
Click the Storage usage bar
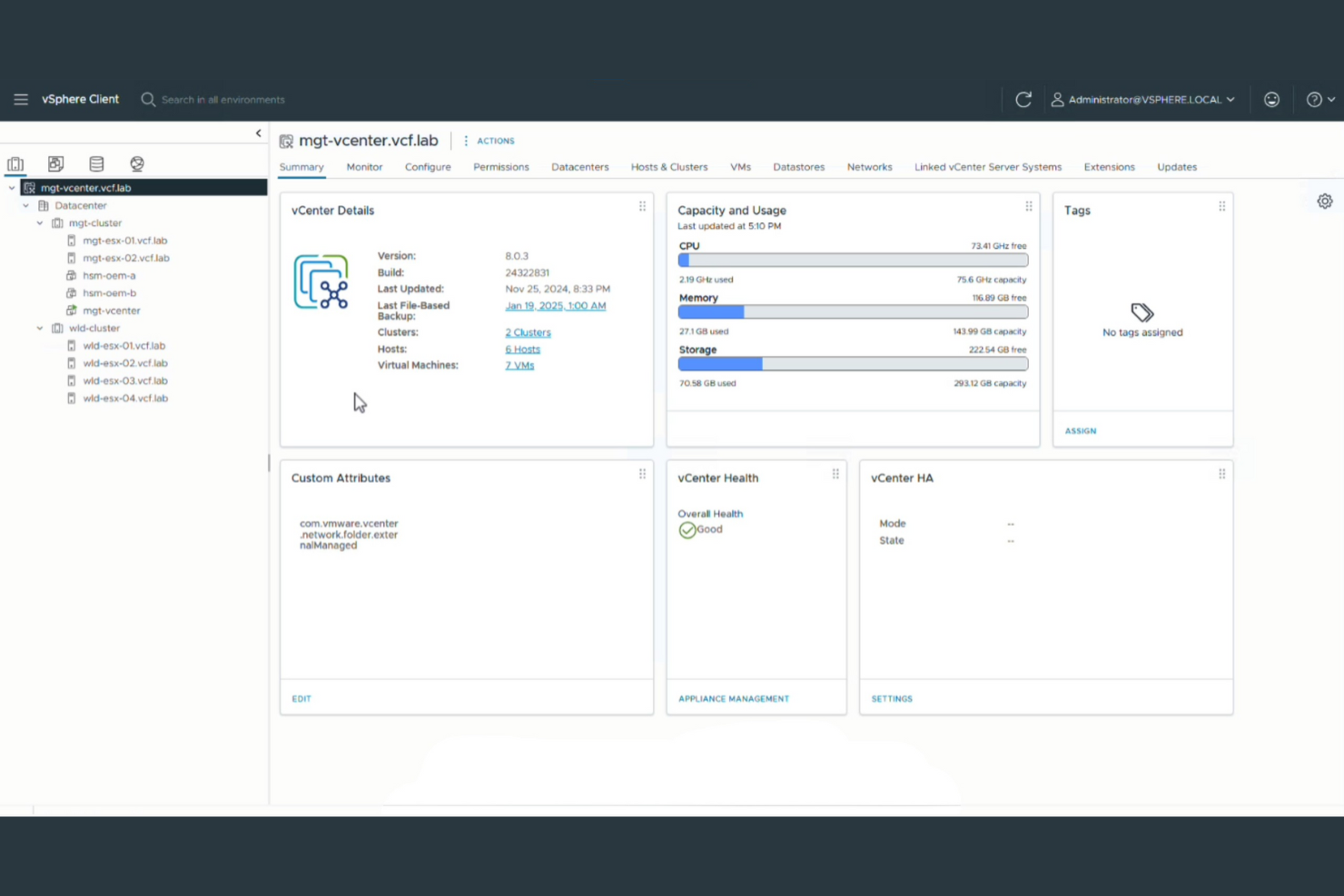point(853,364)
